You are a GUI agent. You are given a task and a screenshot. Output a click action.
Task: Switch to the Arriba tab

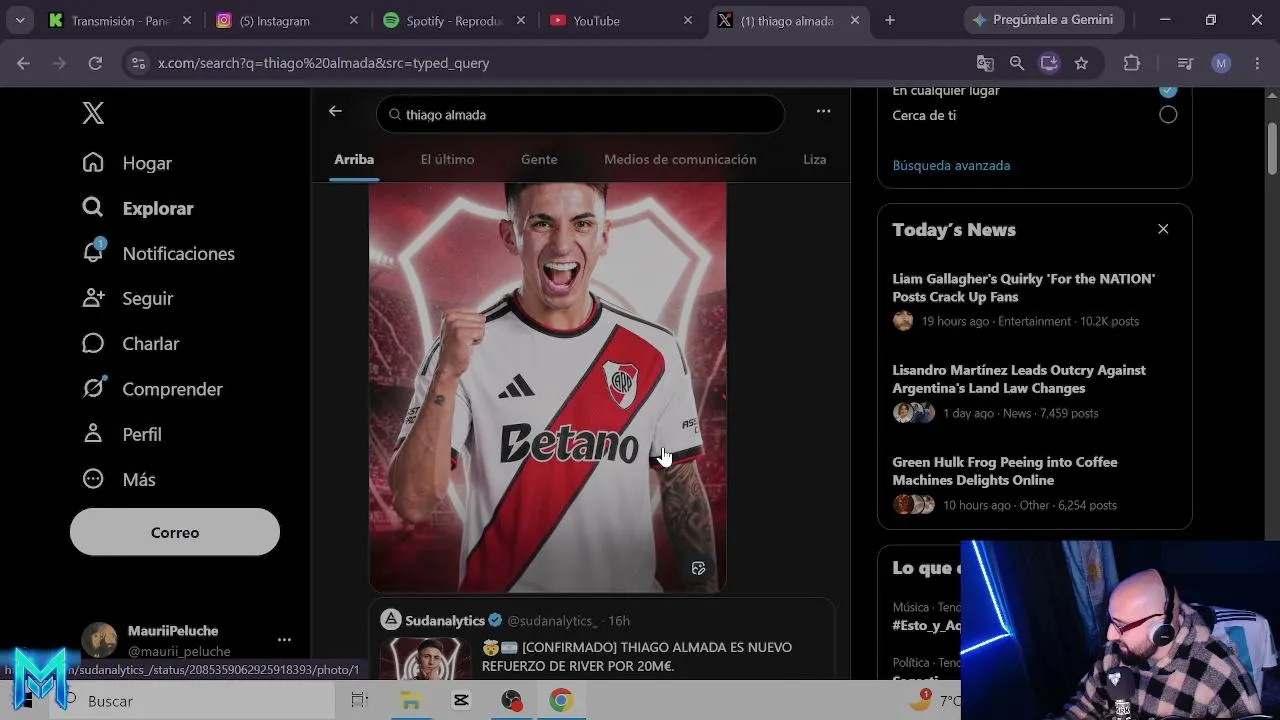354,159
